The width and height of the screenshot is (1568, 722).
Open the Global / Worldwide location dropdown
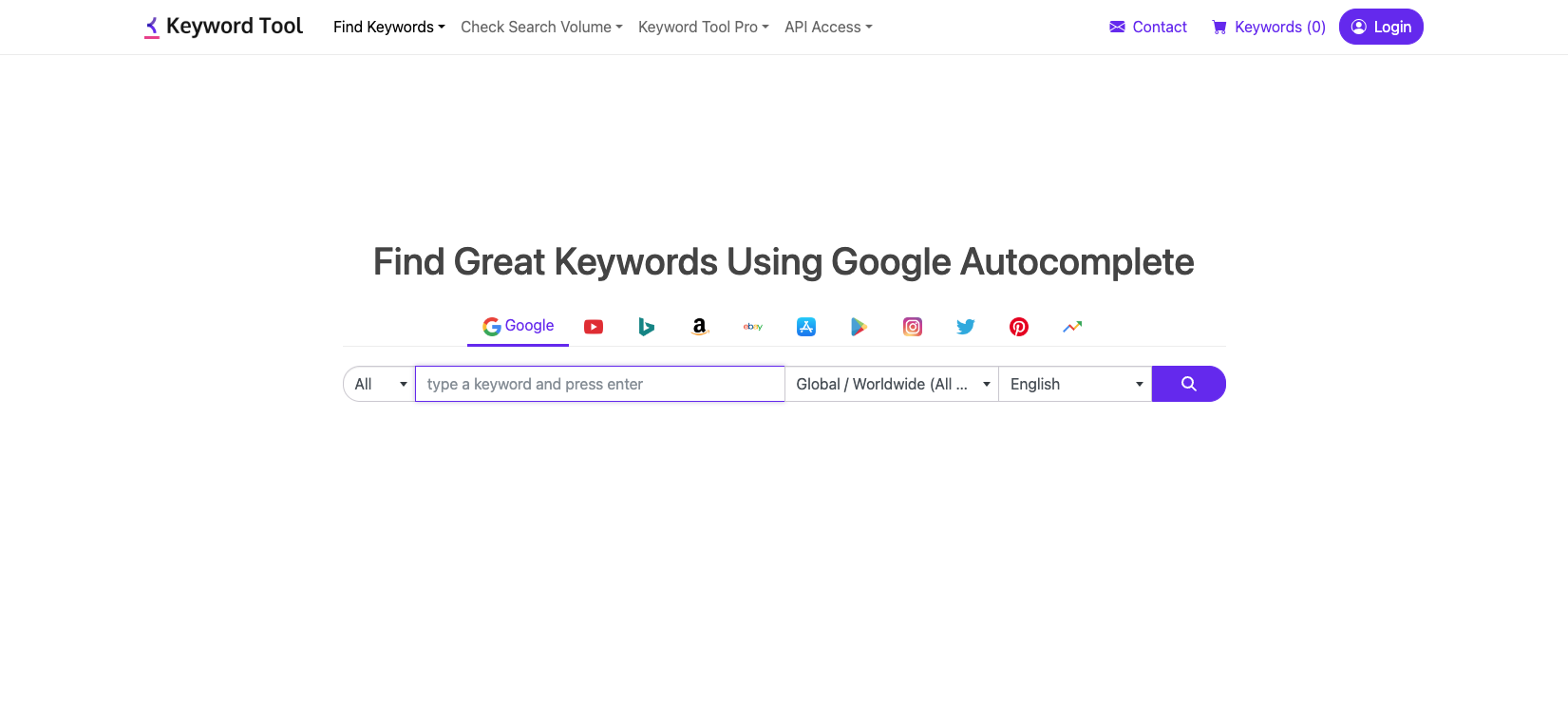tap(892, 384)
